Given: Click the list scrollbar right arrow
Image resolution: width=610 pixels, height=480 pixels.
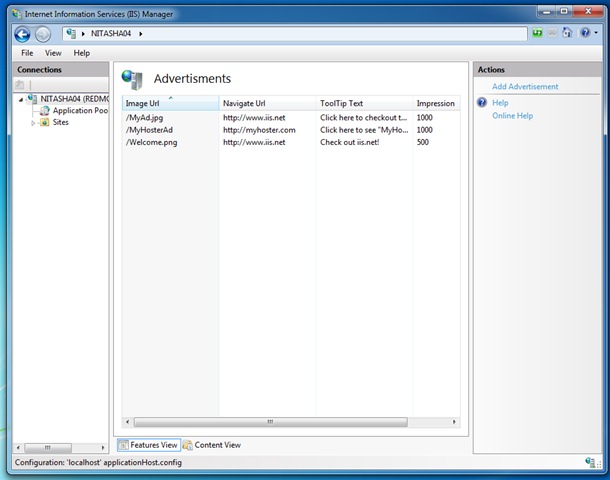Looking at the screenshot, I should click(x=454, y=422).
